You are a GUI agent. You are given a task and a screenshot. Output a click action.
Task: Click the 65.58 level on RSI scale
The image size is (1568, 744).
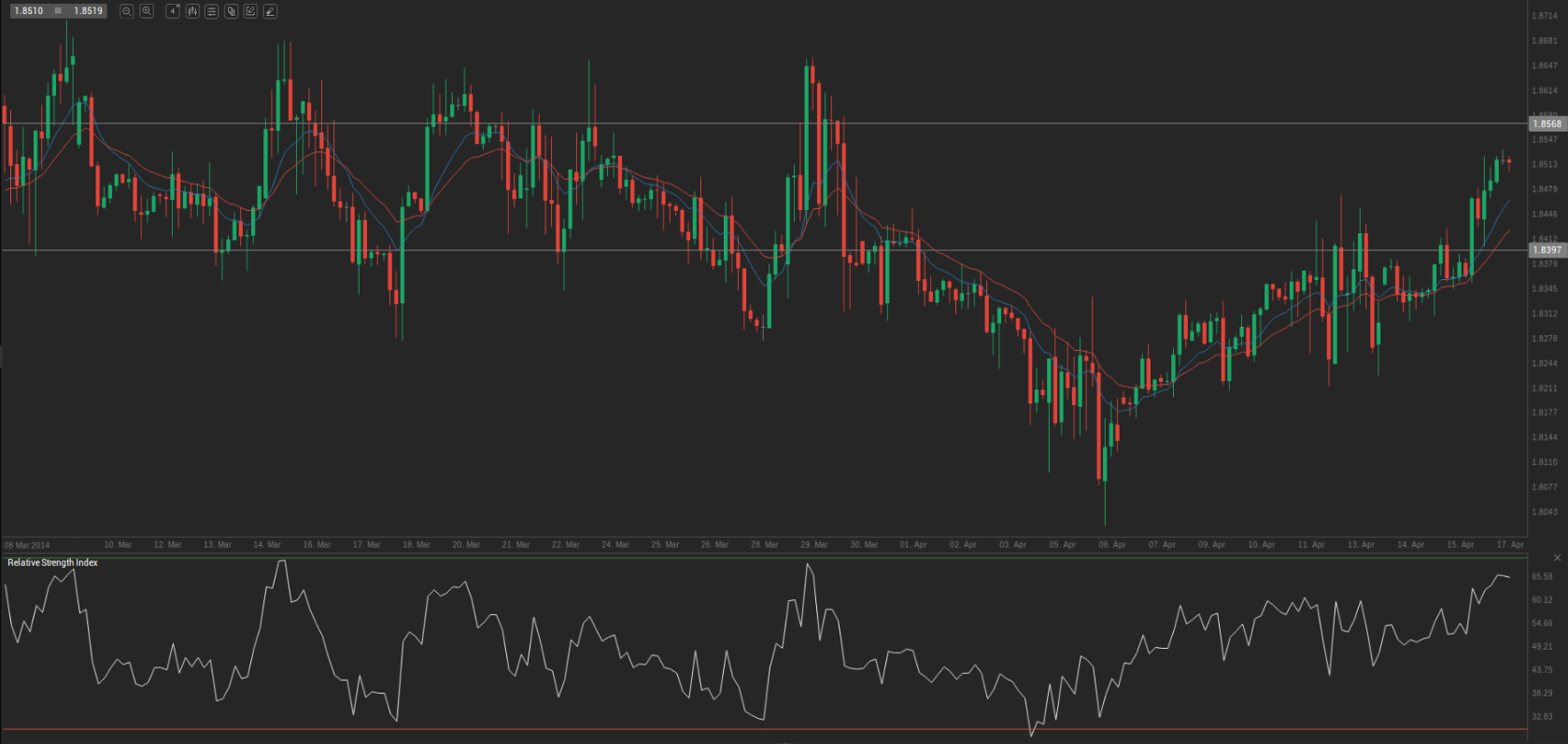[x=1542, y=577]
